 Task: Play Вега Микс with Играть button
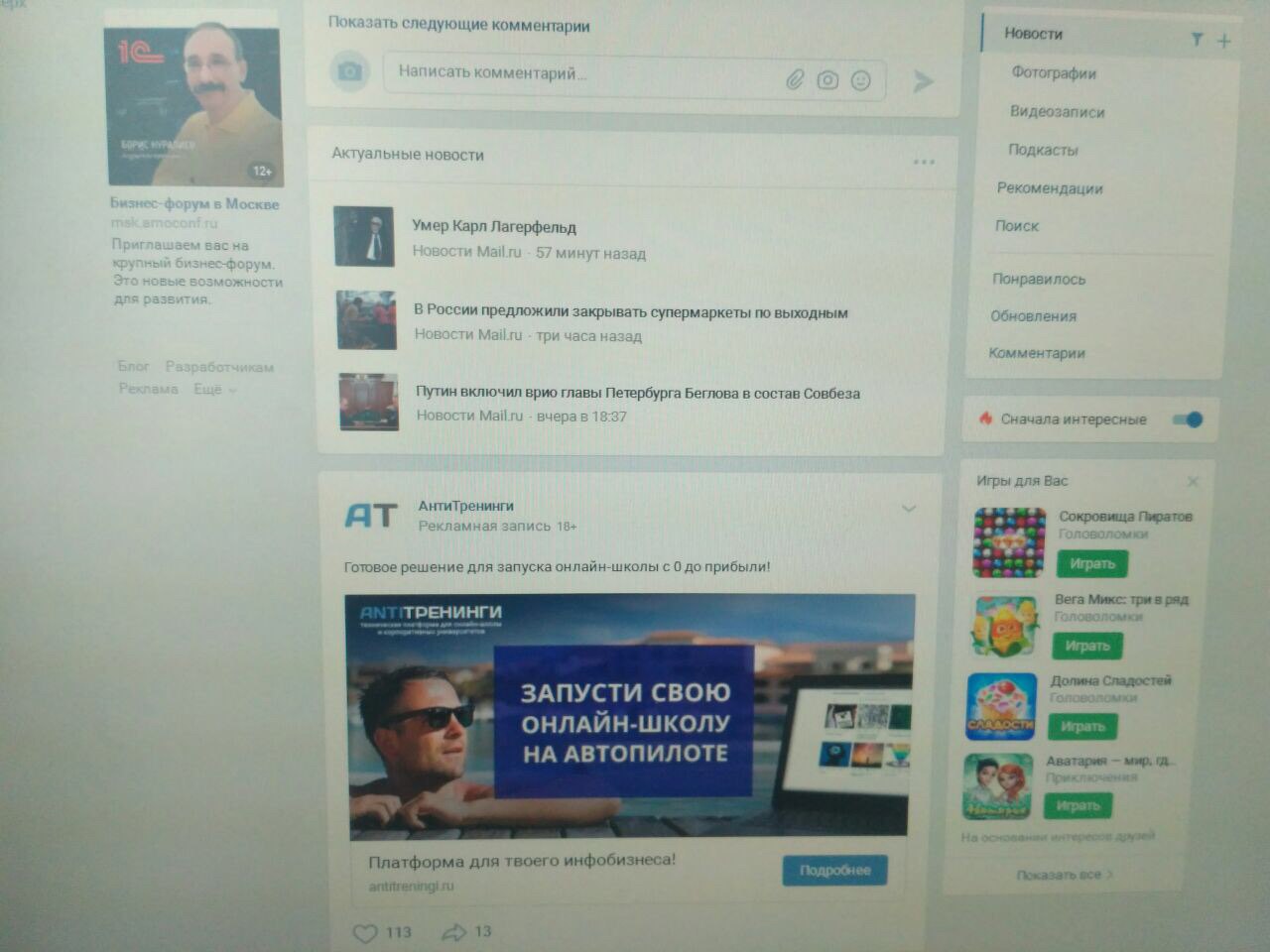tap(1087, 646)
